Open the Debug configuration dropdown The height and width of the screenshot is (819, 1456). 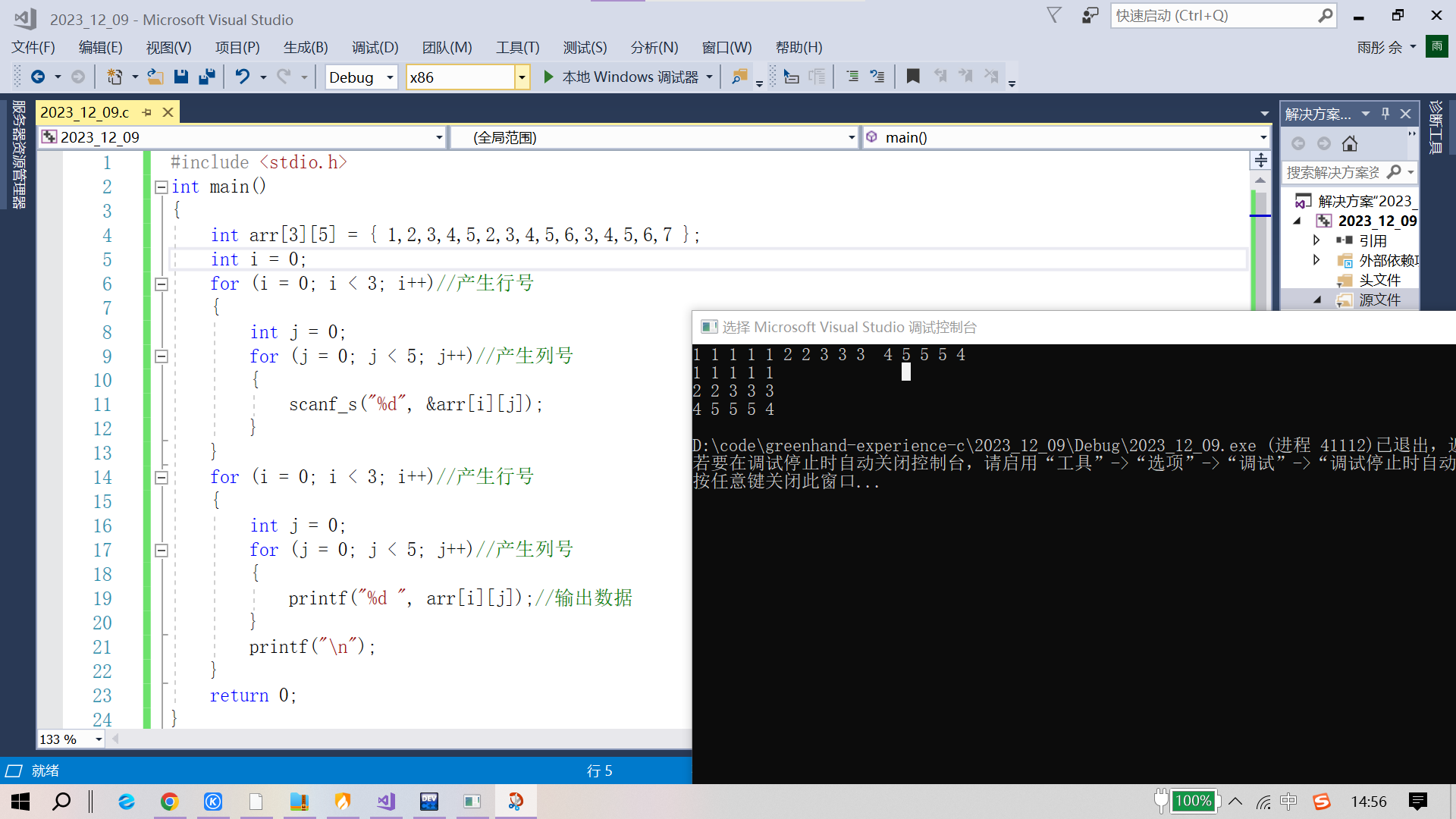pyautogui.click(x=390, y=77)
